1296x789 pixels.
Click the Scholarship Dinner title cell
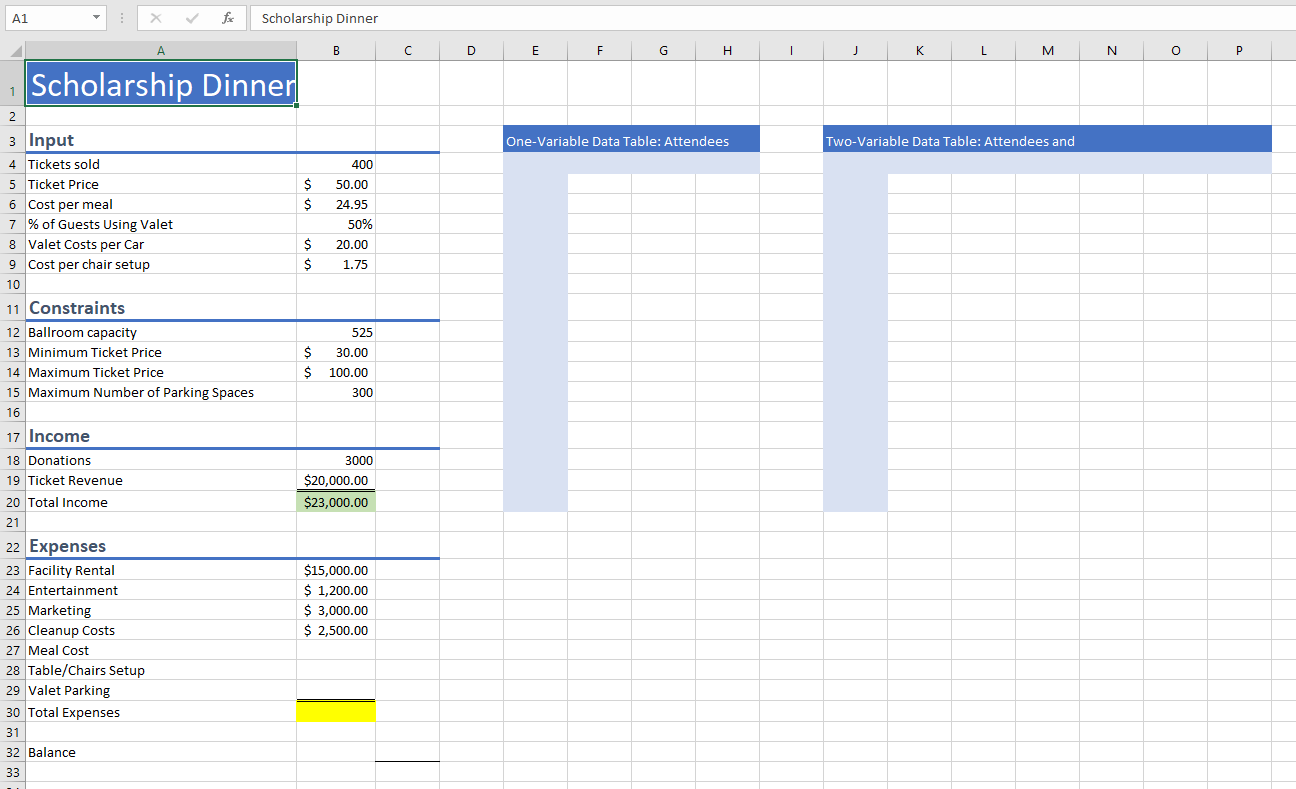160,85
